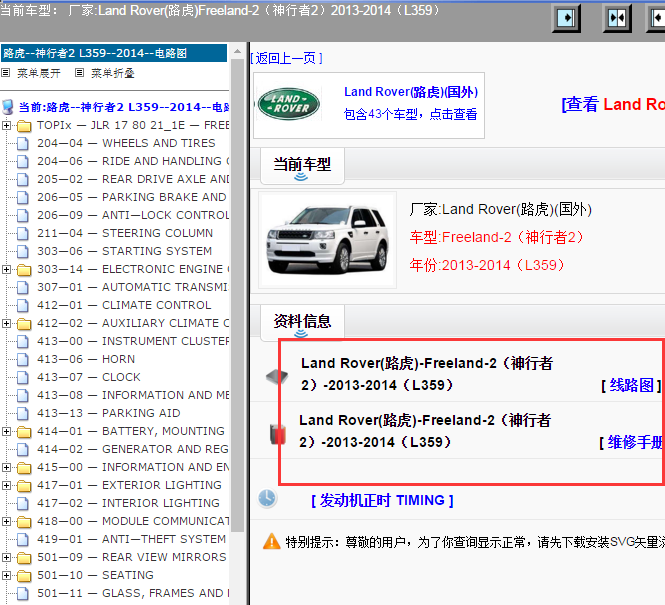Open the 返回上一页 link
The height and width of the screenshot is (605, 665).
coord(286,58)
